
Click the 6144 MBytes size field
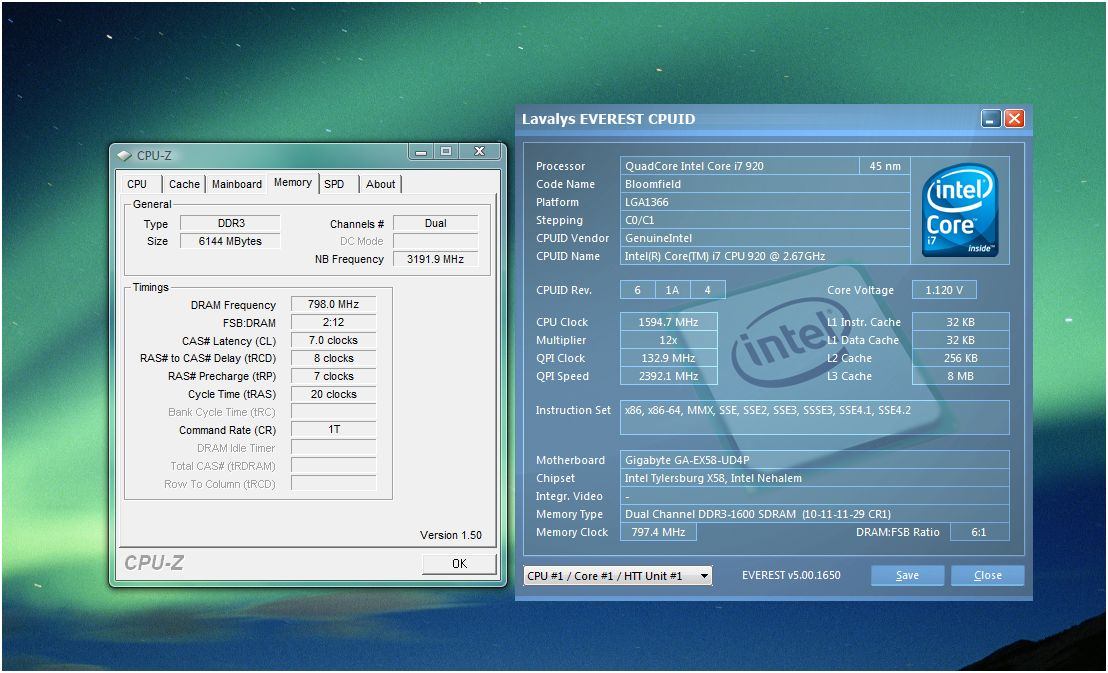click(230, 241)
